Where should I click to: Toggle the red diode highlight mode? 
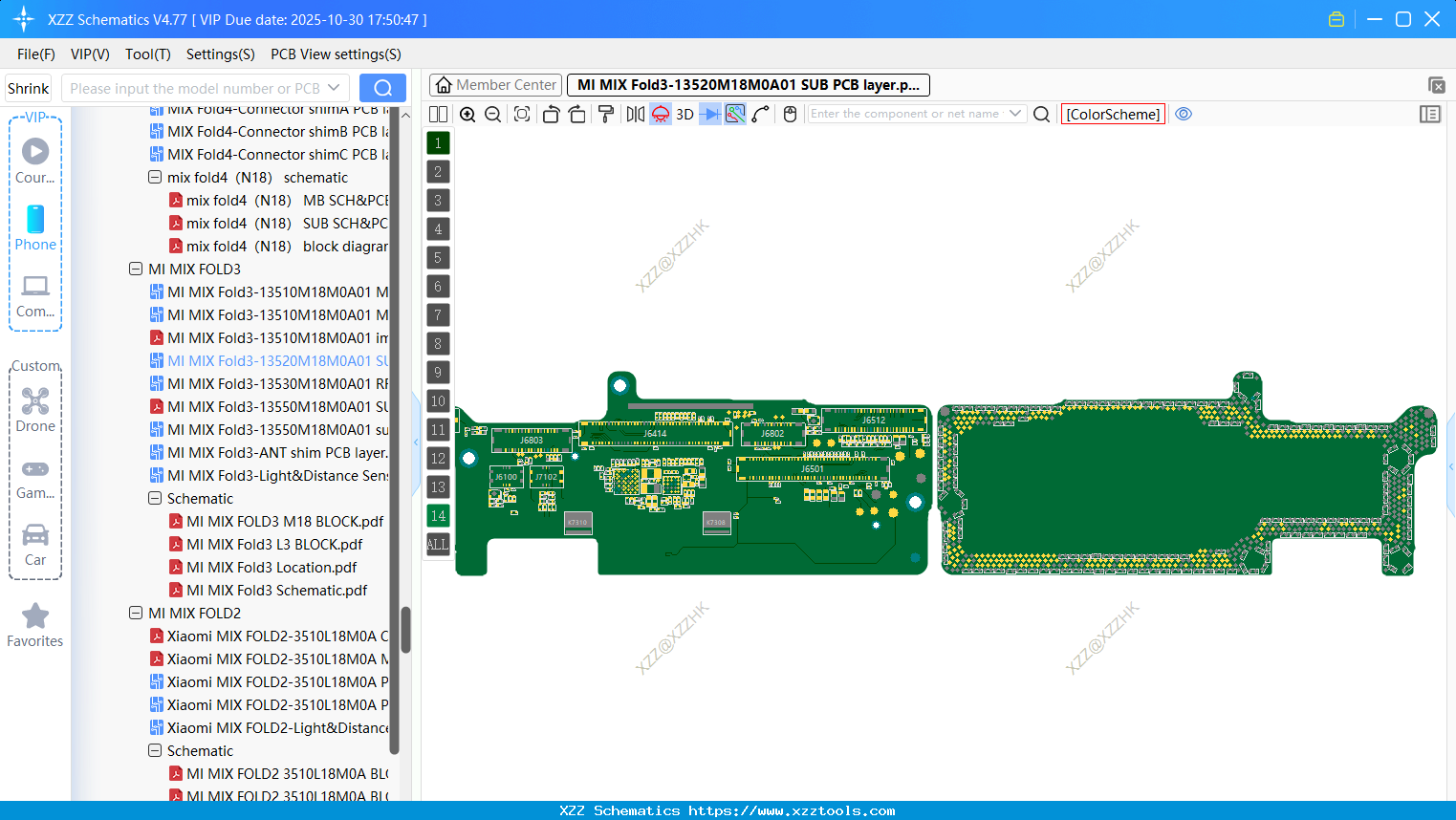(660, 114)
